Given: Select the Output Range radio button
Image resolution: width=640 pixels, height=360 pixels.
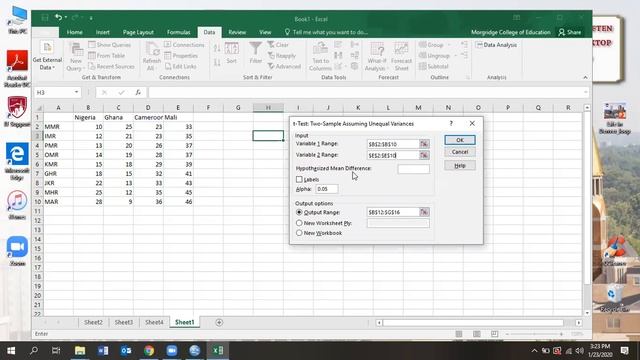Looking at the screenshot, I should [x=299, y=212].
